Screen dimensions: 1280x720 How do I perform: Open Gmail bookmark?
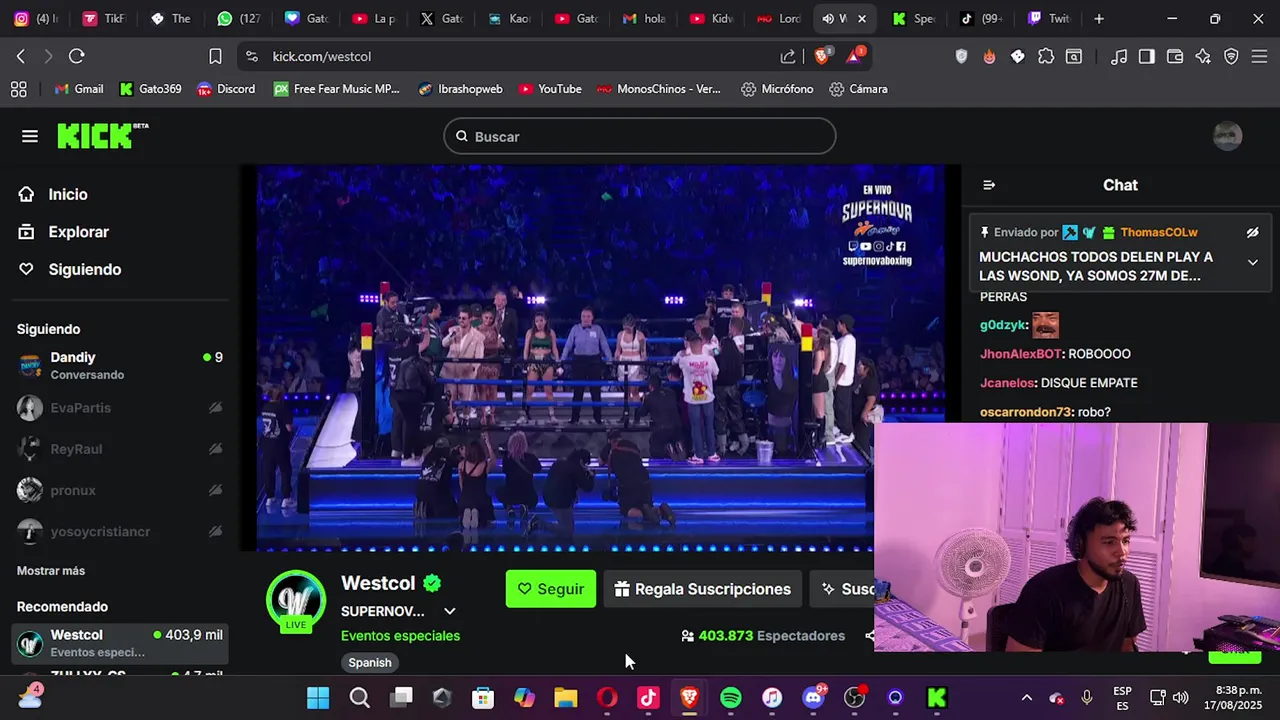[79, 89]
